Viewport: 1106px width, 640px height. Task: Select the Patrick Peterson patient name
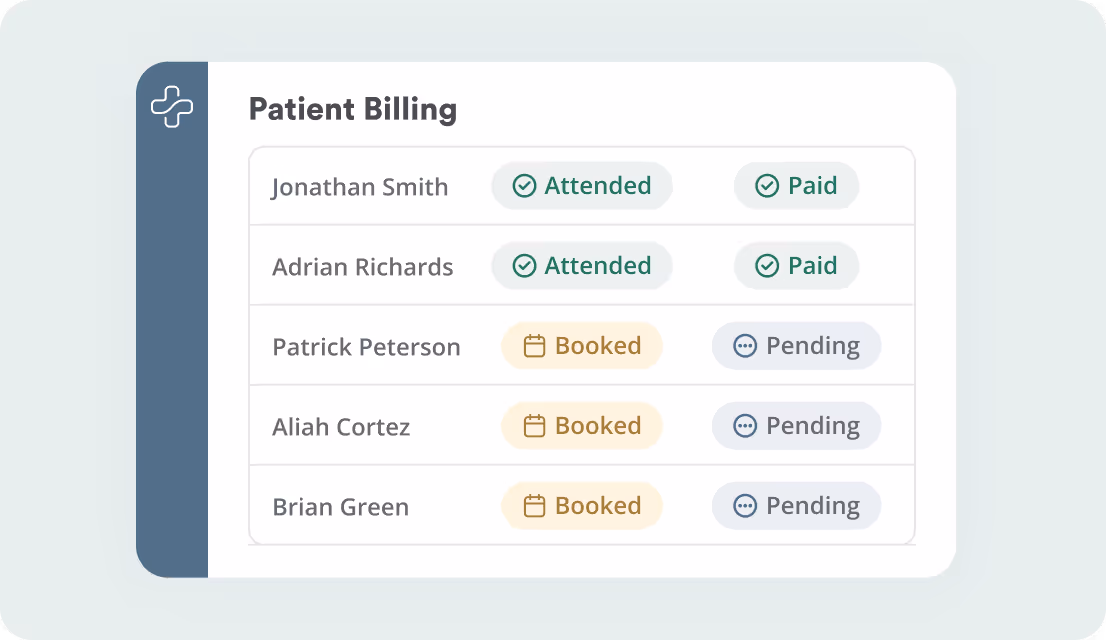tap(366, 347)
